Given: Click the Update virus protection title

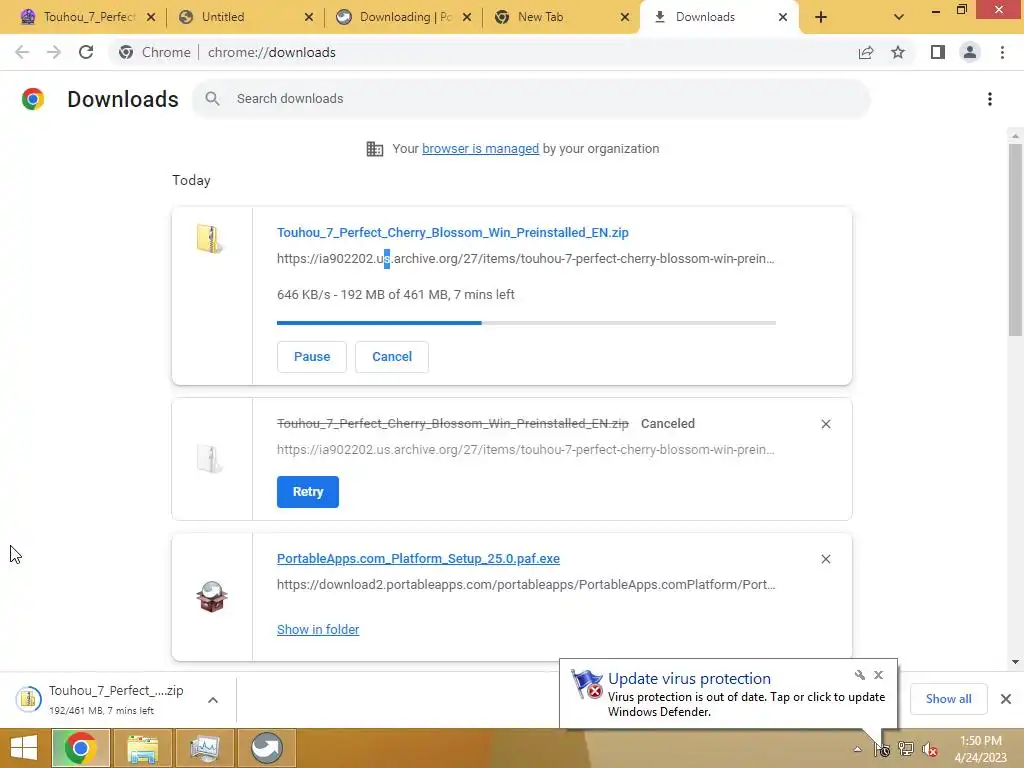Looking at the screenshot, I should (689, 679).
